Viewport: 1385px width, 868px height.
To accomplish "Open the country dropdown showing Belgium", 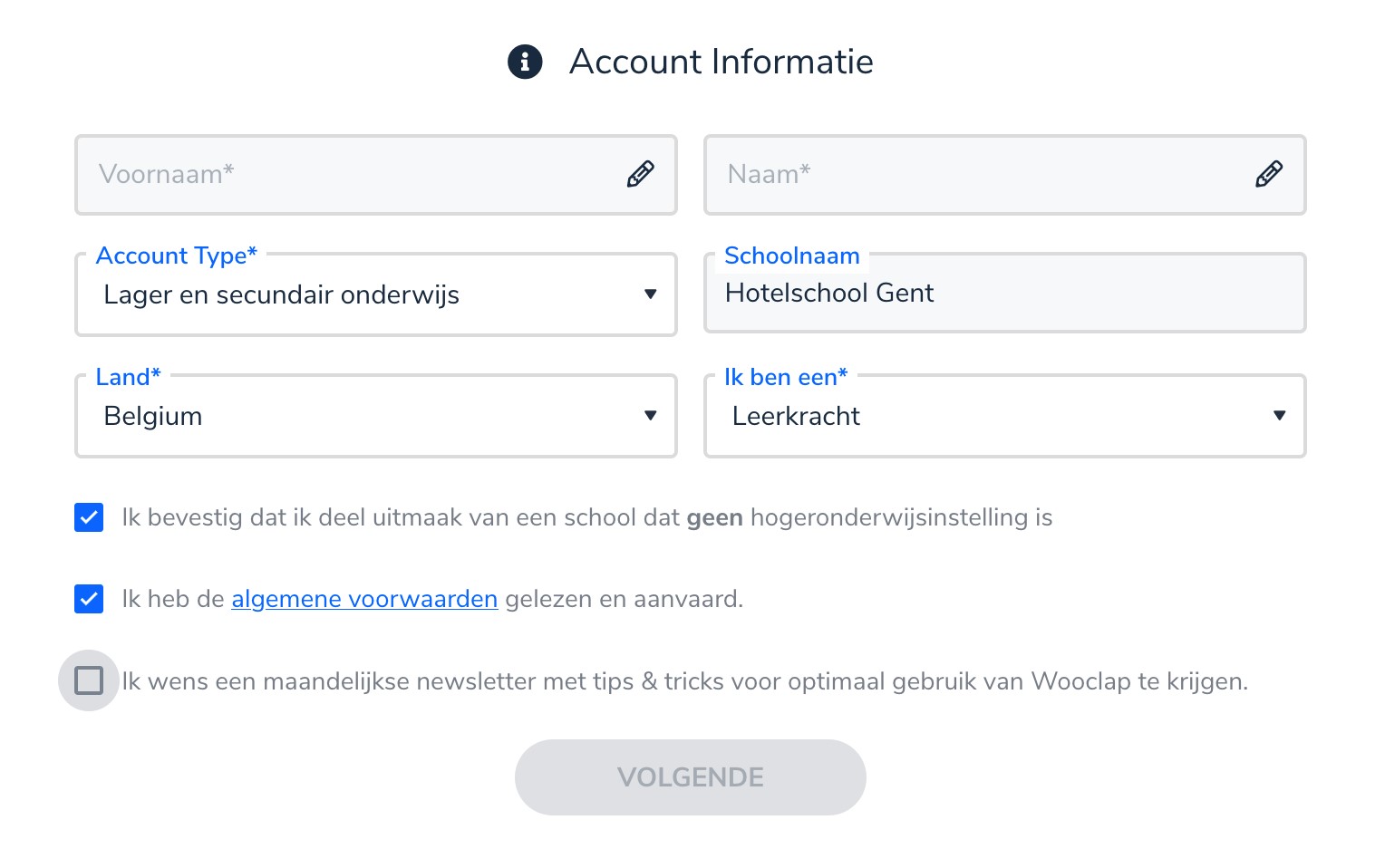I will click(363, 417).
